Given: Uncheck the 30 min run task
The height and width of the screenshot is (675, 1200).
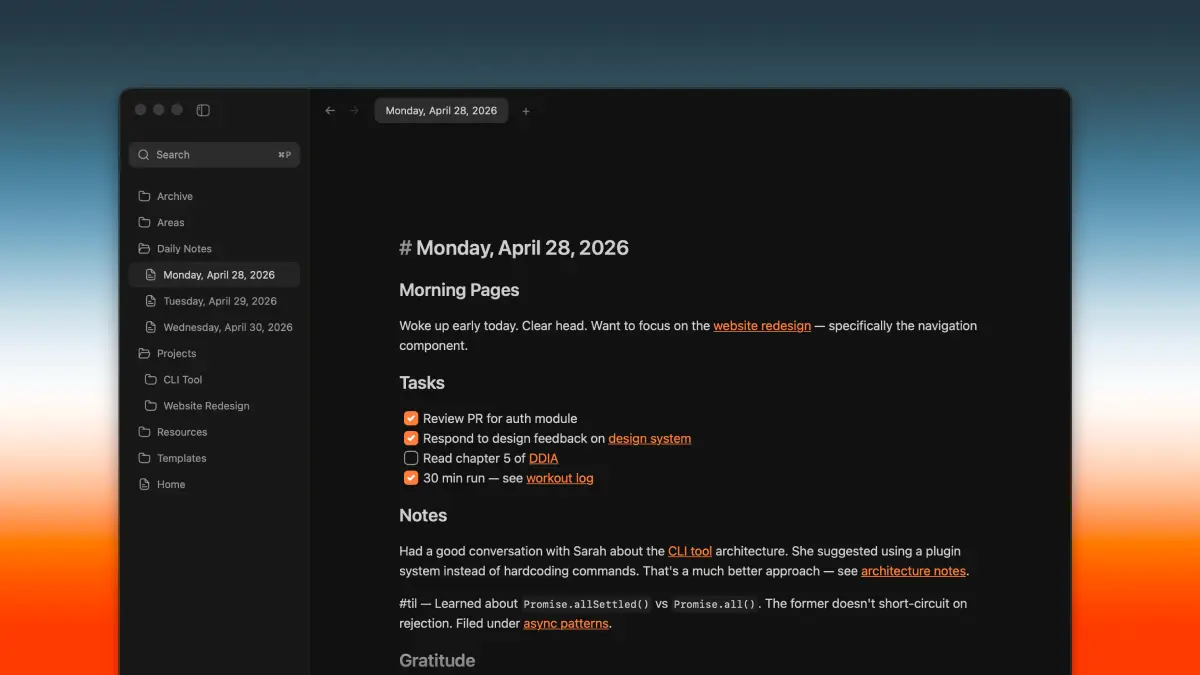Looking at the screenshot, I should pyautogui.click(x=411, y=478).
